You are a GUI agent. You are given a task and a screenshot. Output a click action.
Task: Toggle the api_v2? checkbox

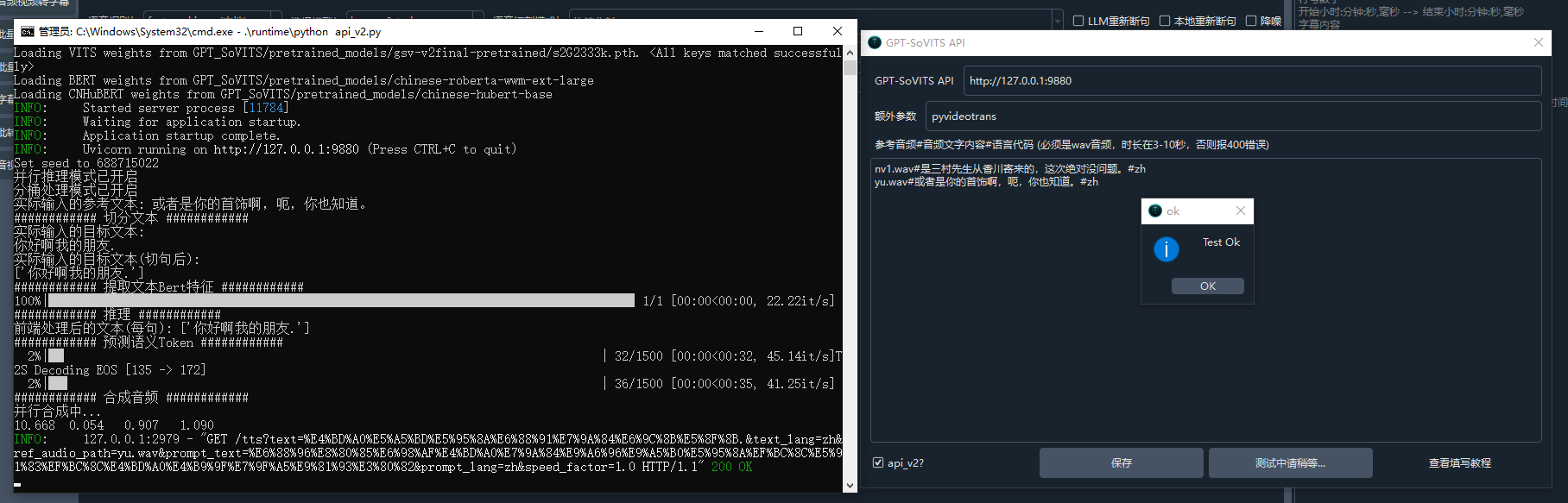coord(878,462)
